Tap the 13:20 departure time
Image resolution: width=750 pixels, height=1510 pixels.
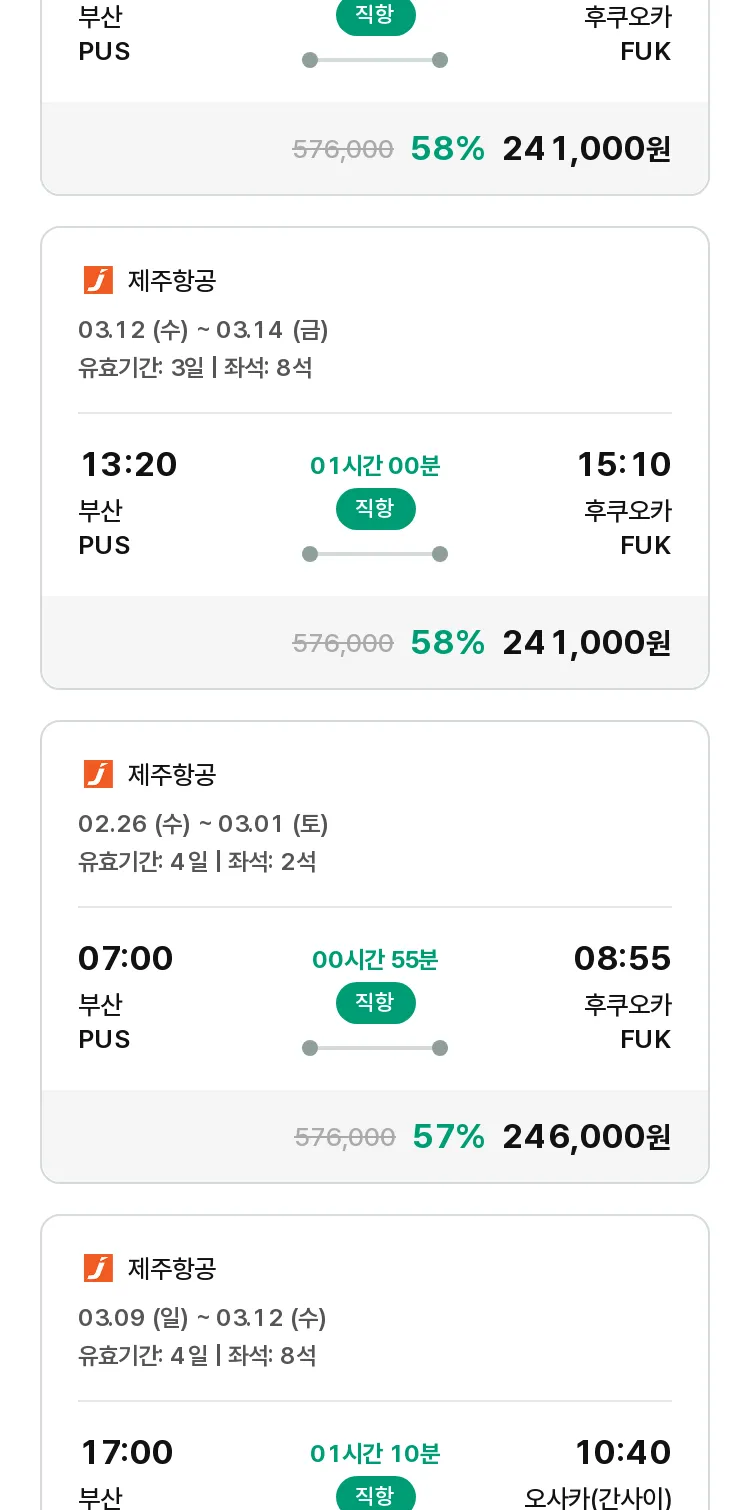128,465
